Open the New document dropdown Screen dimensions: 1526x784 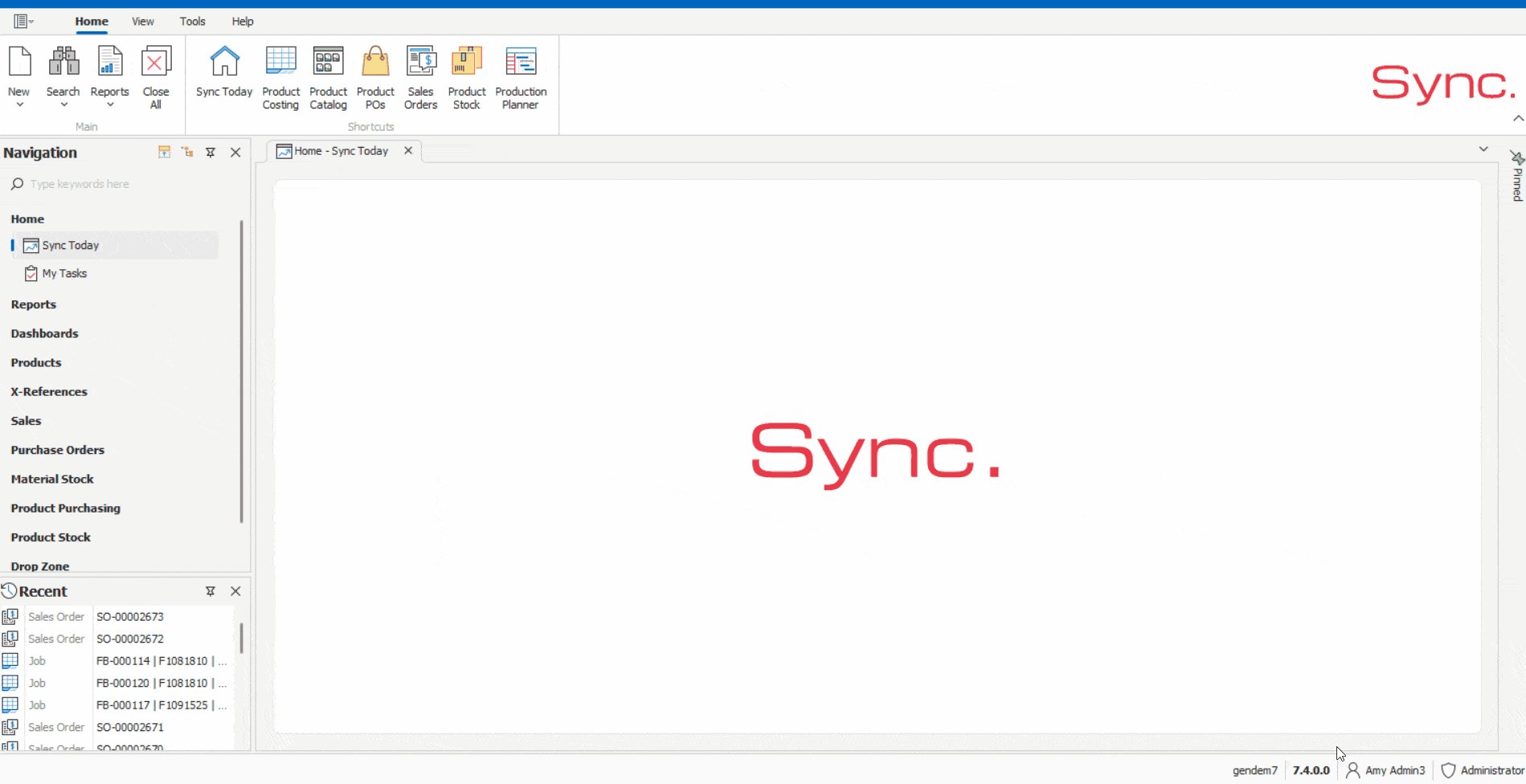point(19,77)
